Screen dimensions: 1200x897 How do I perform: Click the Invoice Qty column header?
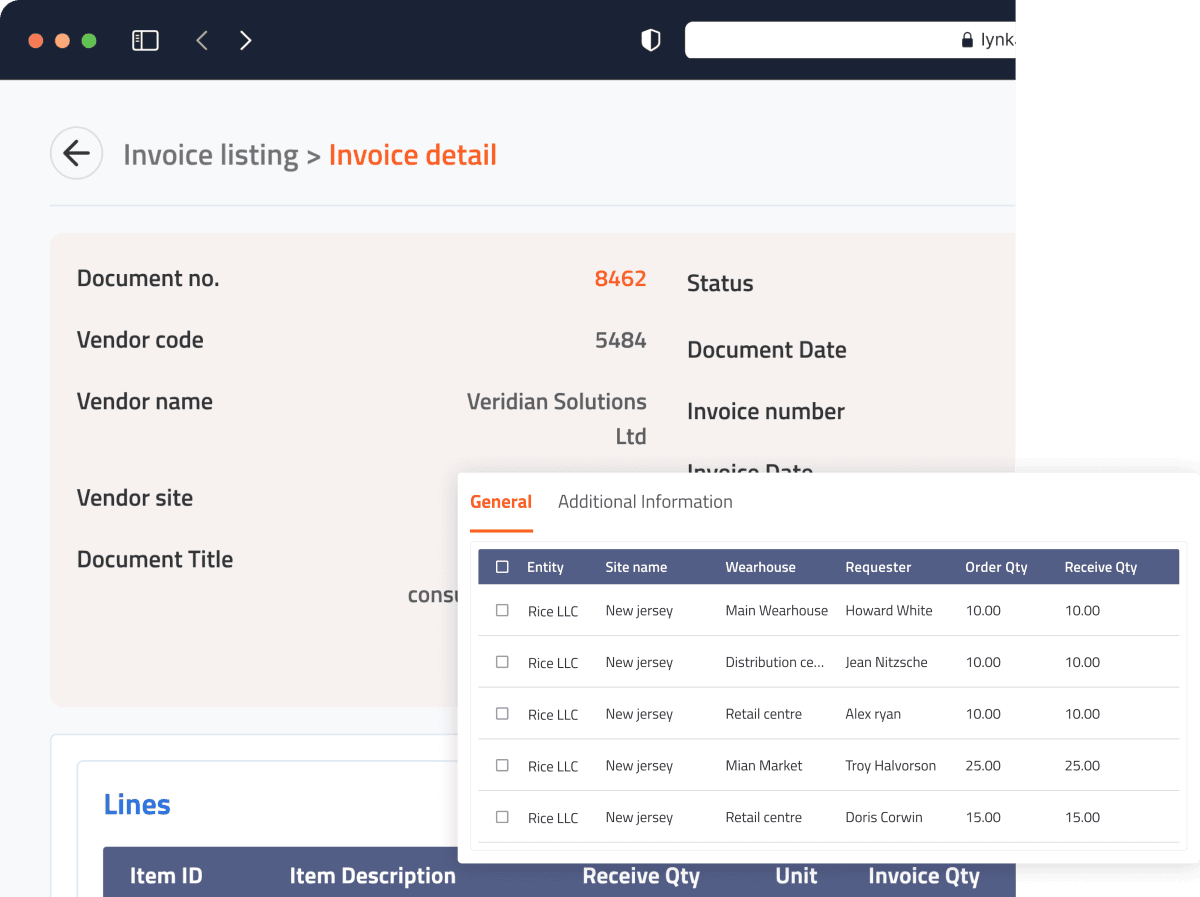point(924,876)
